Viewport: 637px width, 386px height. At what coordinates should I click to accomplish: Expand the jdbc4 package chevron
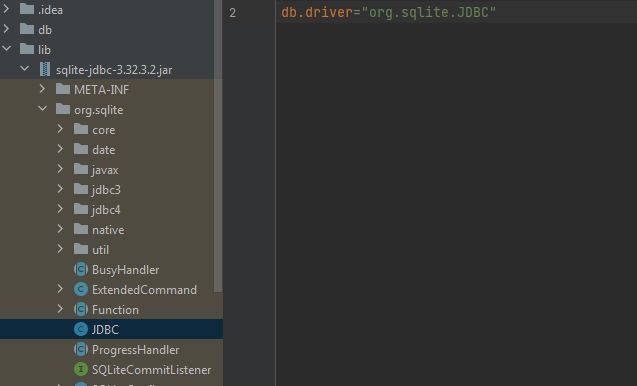tap(60, 209)
